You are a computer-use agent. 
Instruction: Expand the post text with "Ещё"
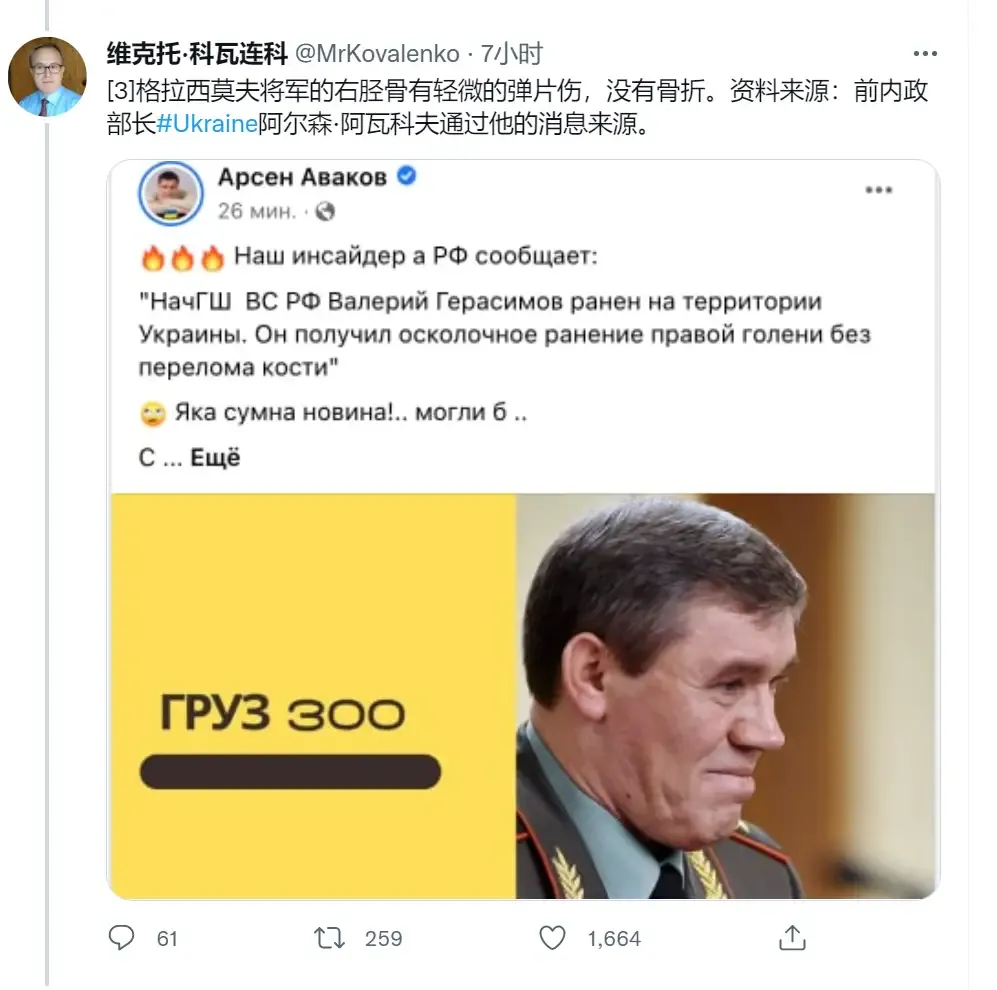(x=215, y=458)
